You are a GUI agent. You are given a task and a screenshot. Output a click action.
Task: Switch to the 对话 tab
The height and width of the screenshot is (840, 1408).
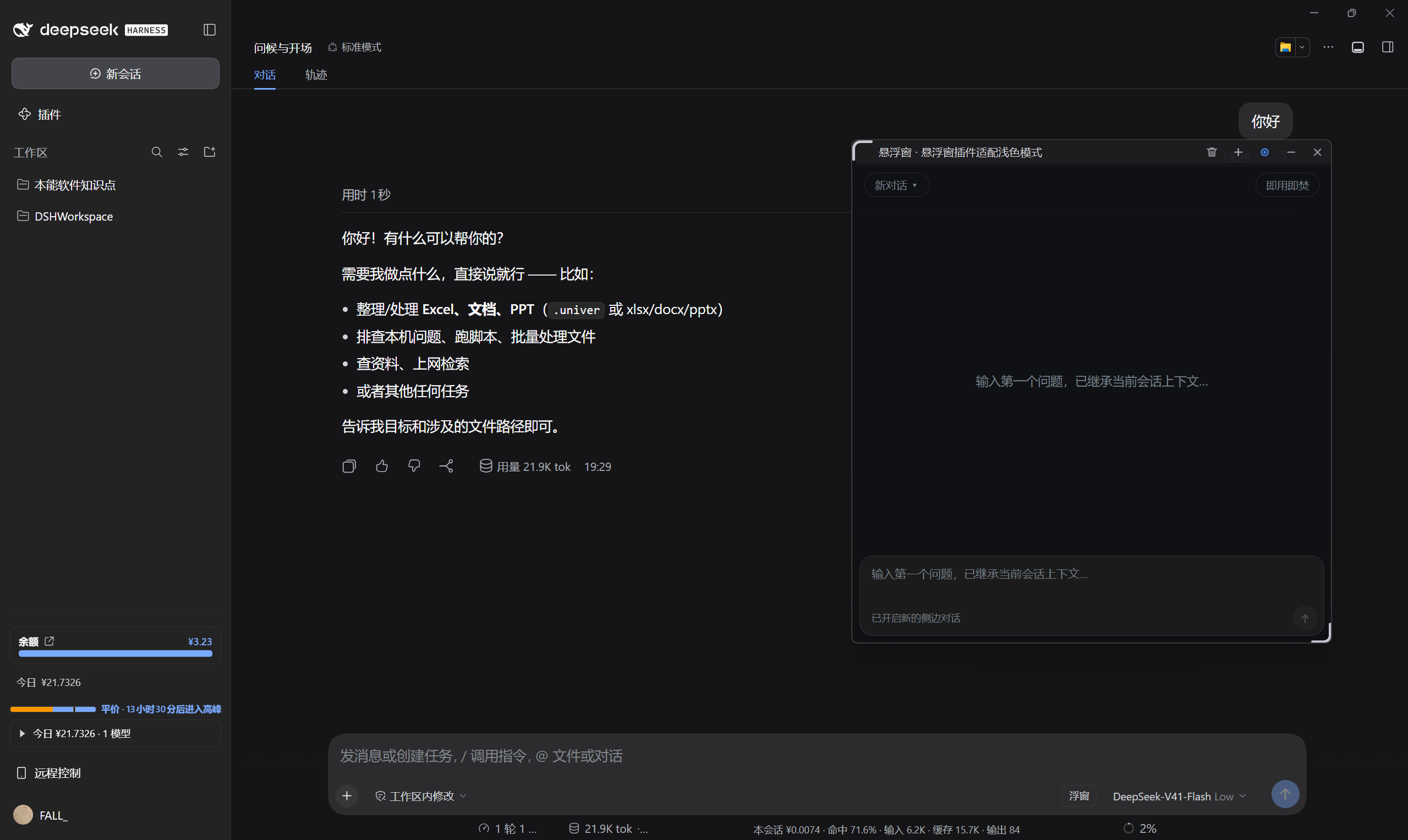(265, 75)
